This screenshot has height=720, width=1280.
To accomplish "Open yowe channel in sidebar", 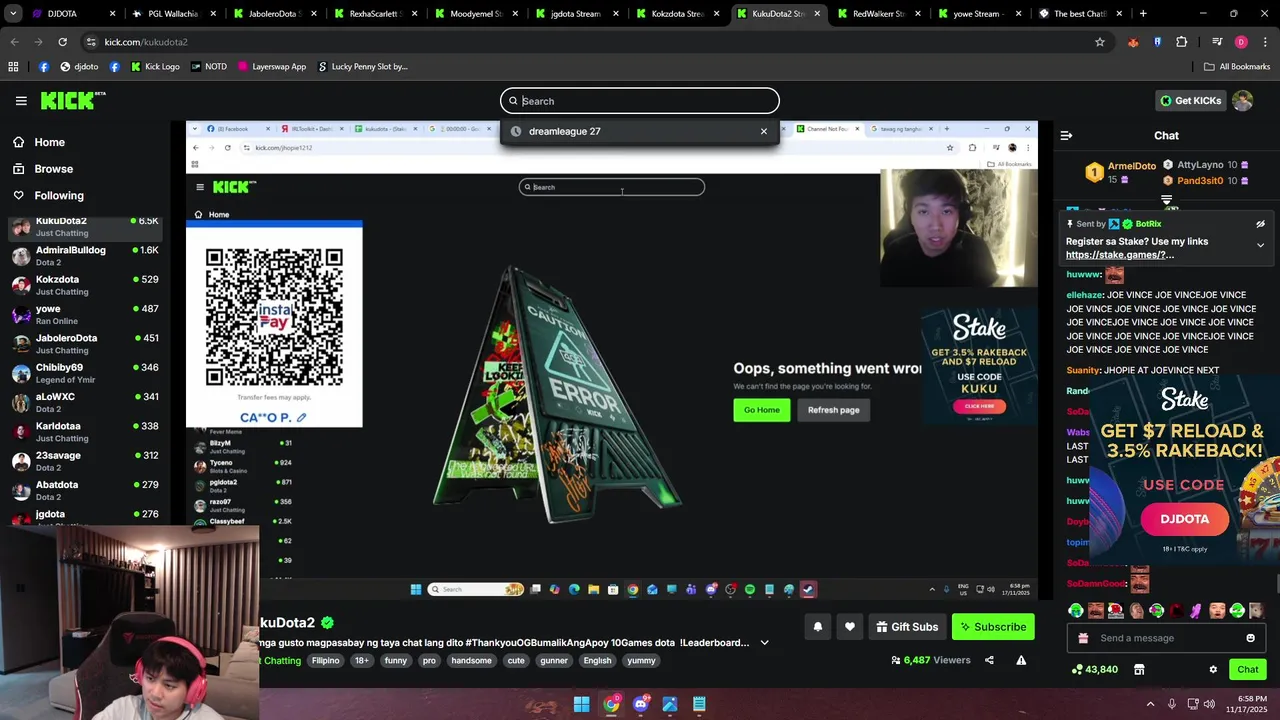I will tap(85, 314).
